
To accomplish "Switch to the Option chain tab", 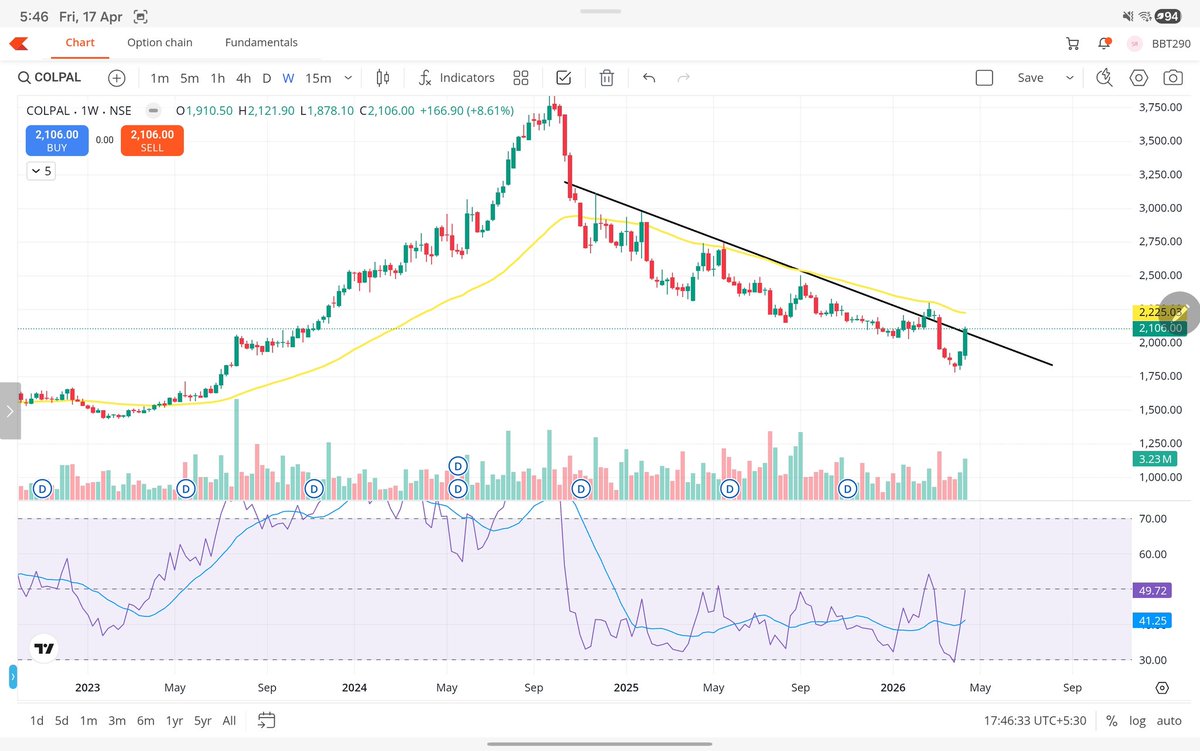I will point(159,42).
